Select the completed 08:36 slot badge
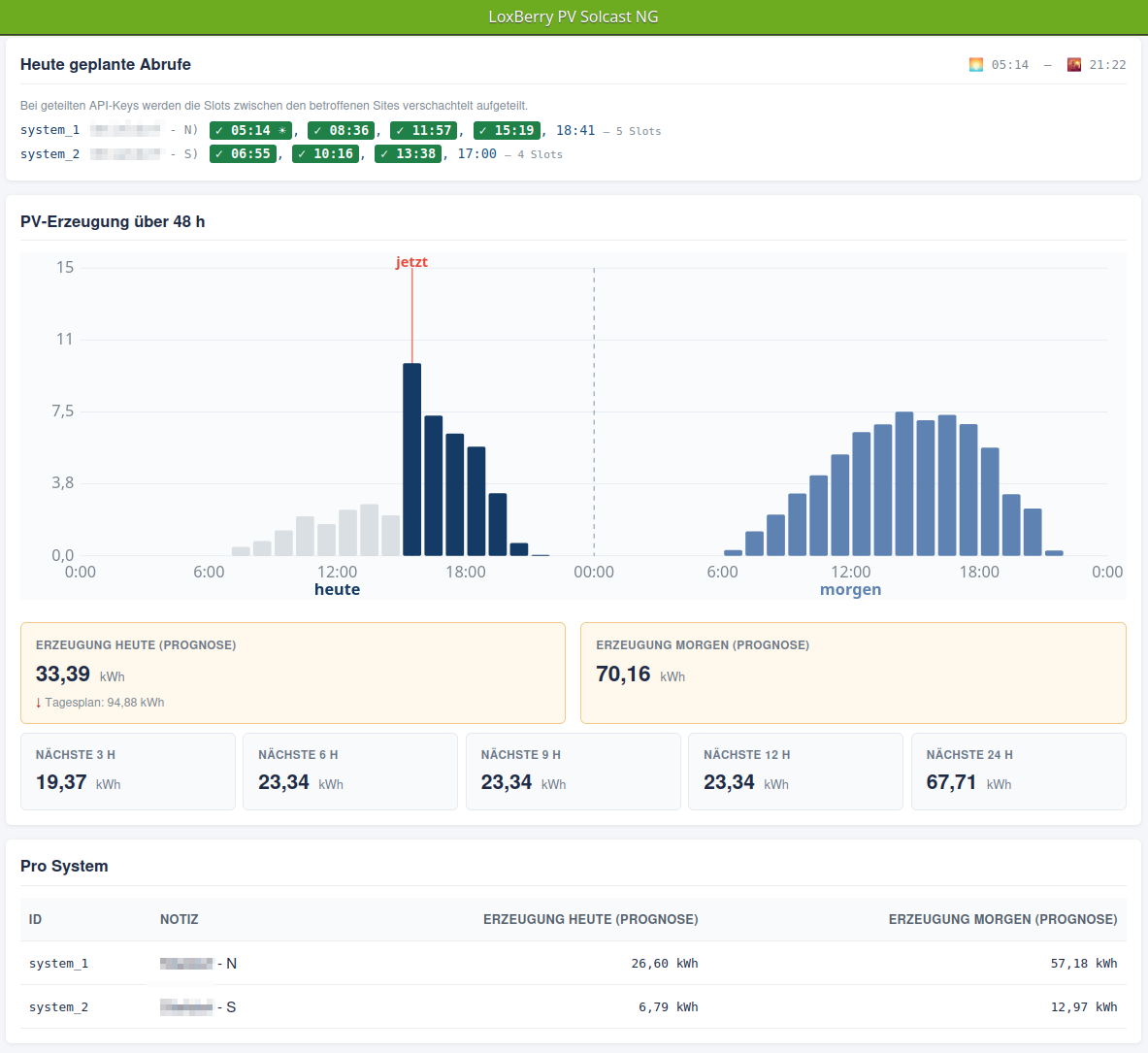The height and width of the screenshot is (1053, 1148). 342,130
